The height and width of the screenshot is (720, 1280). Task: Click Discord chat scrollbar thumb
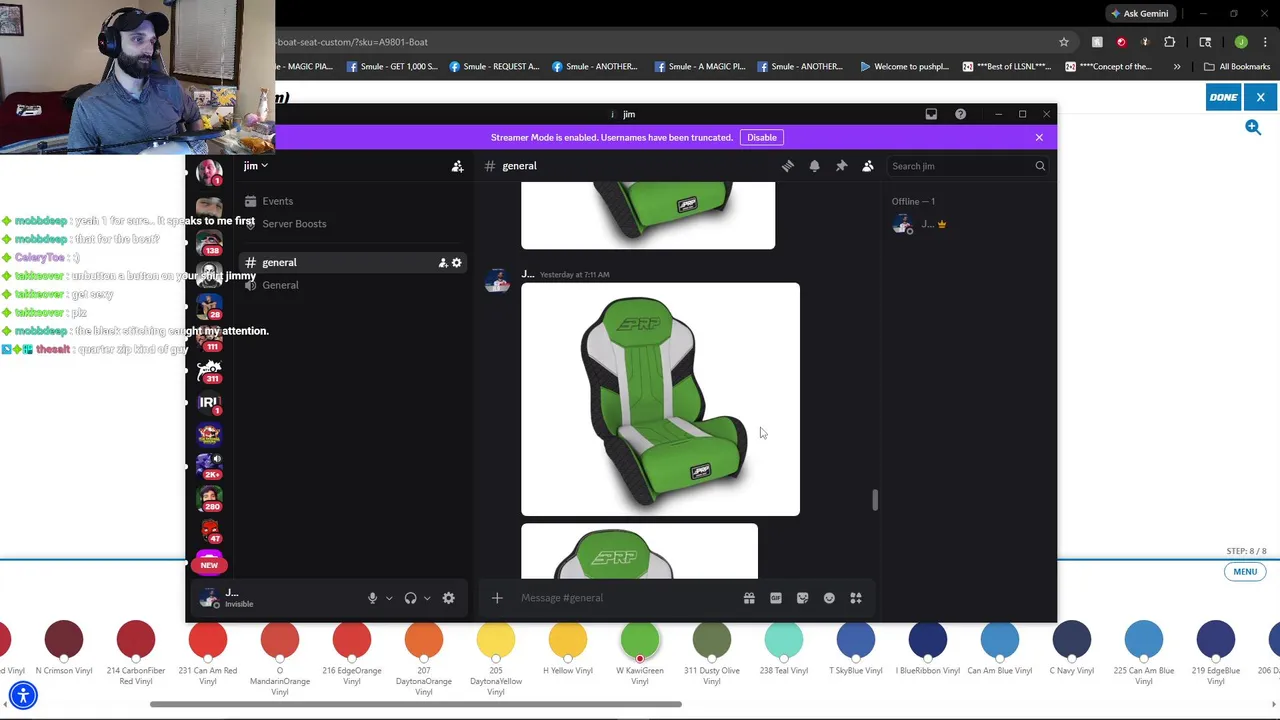[x=875, y=499]
